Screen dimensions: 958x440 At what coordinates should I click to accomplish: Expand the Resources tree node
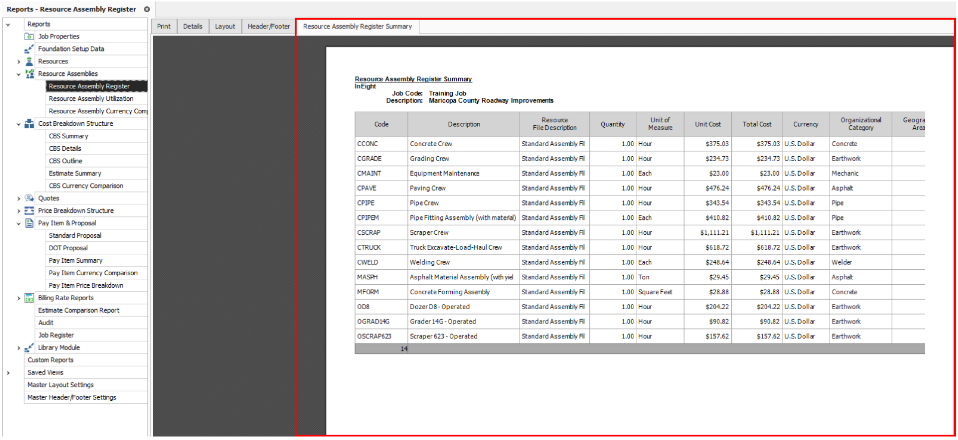tap(18, 62)
